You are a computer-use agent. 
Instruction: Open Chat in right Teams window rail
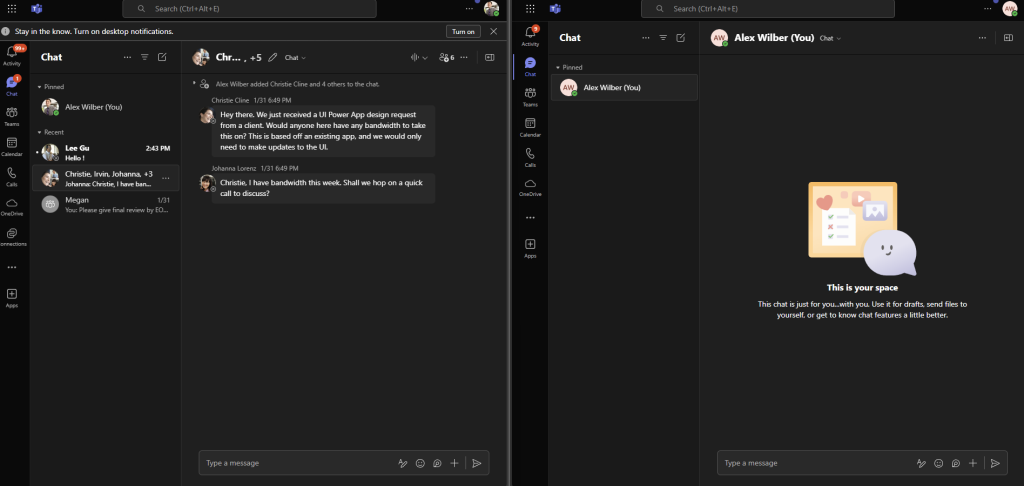tap(530, 66)
